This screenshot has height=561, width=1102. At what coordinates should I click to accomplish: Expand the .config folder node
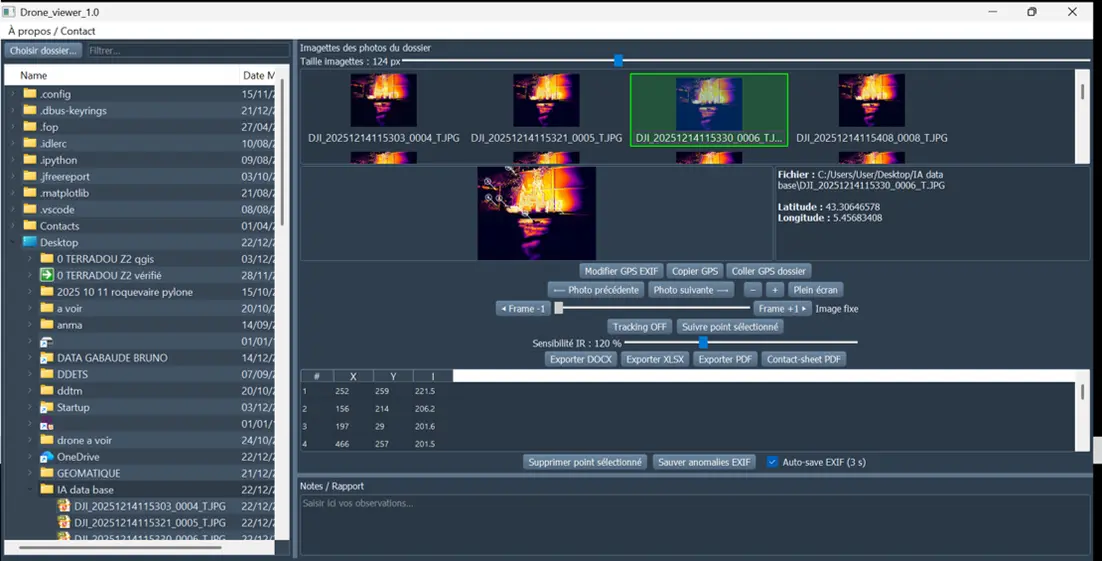(14, 94)
